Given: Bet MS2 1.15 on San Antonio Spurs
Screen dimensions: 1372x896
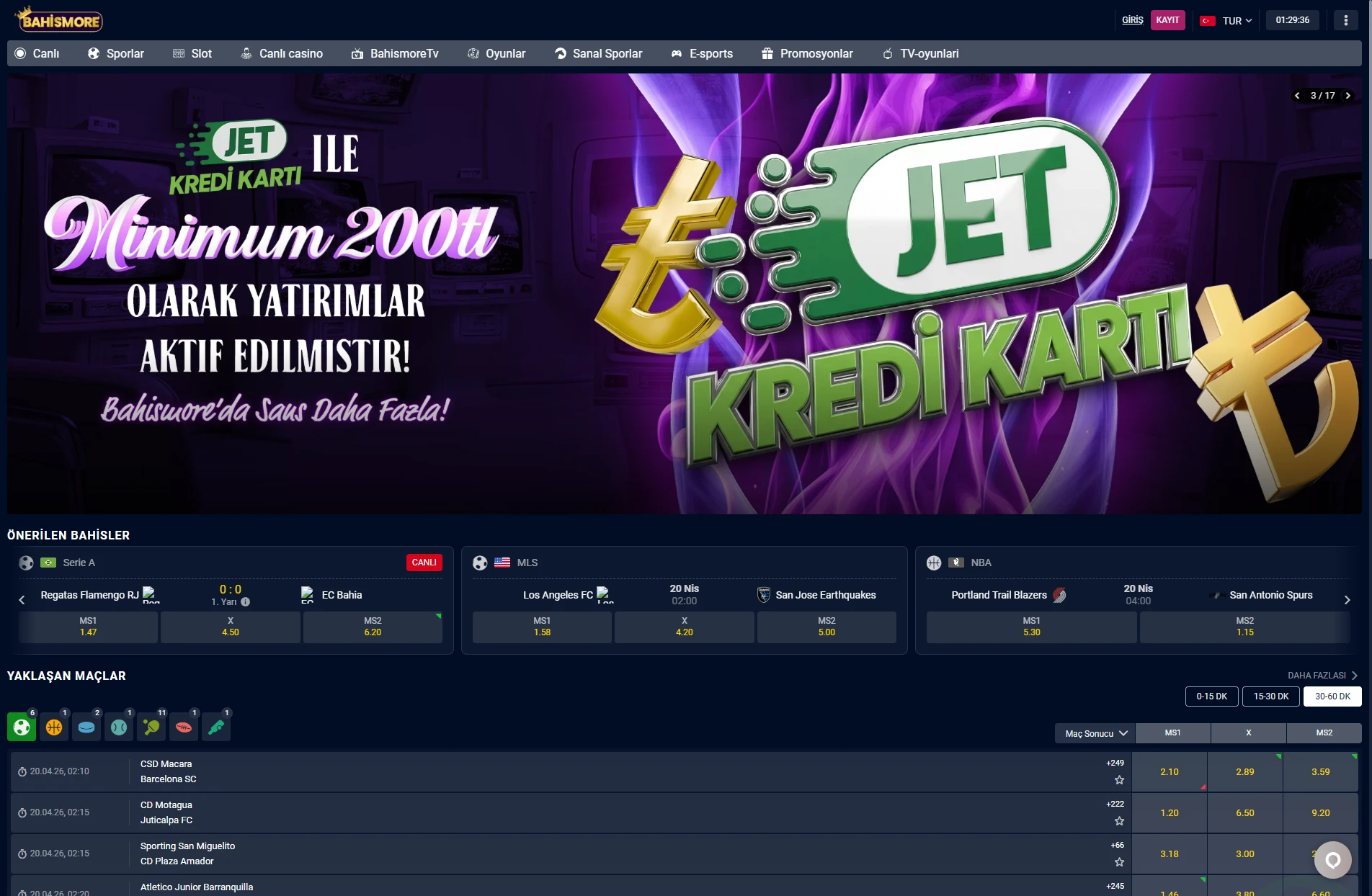Looking at the screenshot, I should [1244, 627].
